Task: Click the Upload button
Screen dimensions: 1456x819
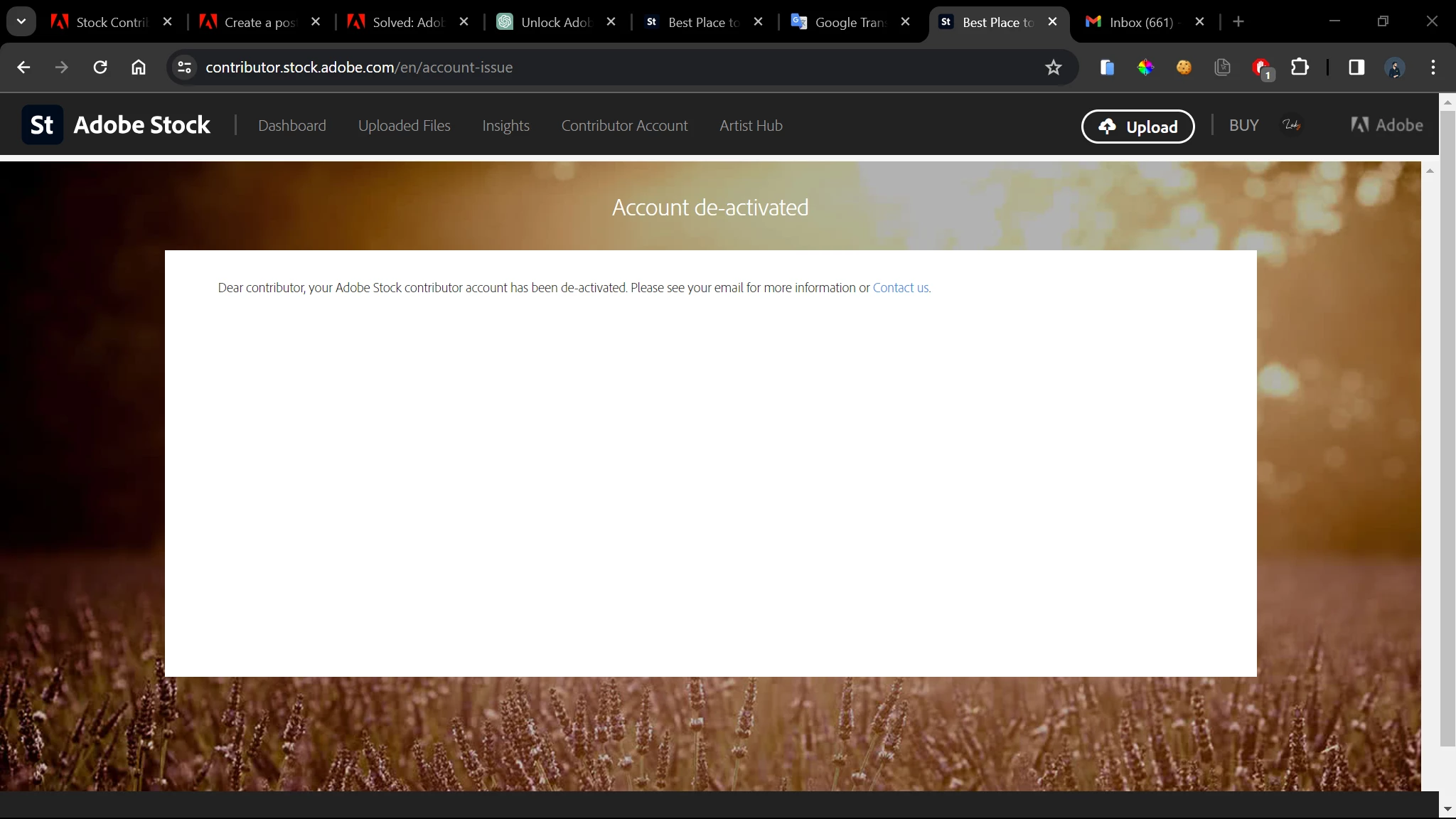Action: (x=1137, y=127)
